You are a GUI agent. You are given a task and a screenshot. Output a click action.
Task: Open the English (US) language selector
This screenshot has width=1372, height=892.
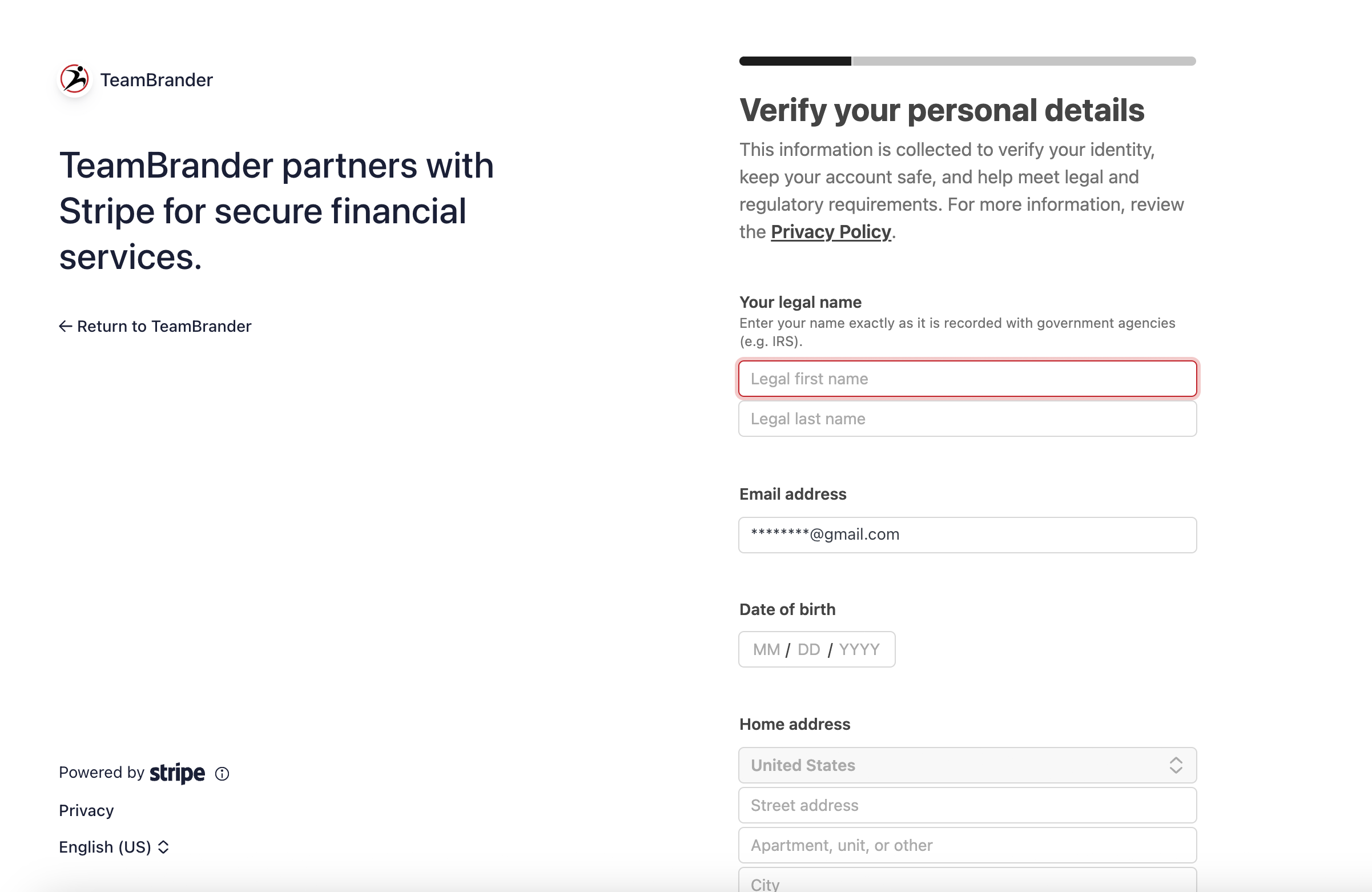coord(114,847)
